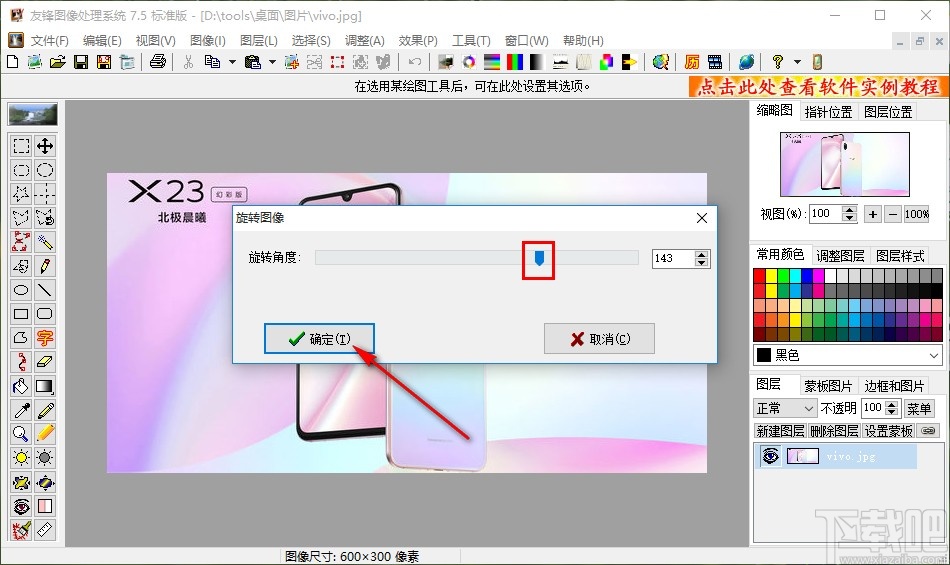Choose the star-shaped selection tool
Image resolution: width=950 pixels, height=565 pixels.
(21, 194)
